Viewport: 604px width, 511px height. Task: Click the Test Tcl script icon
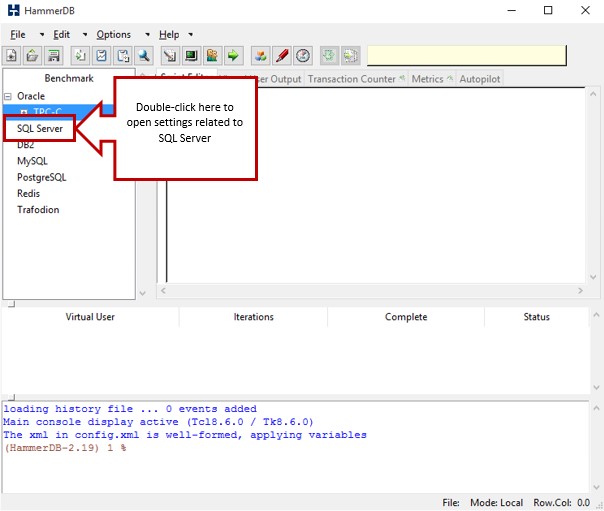tap(169, 56)
